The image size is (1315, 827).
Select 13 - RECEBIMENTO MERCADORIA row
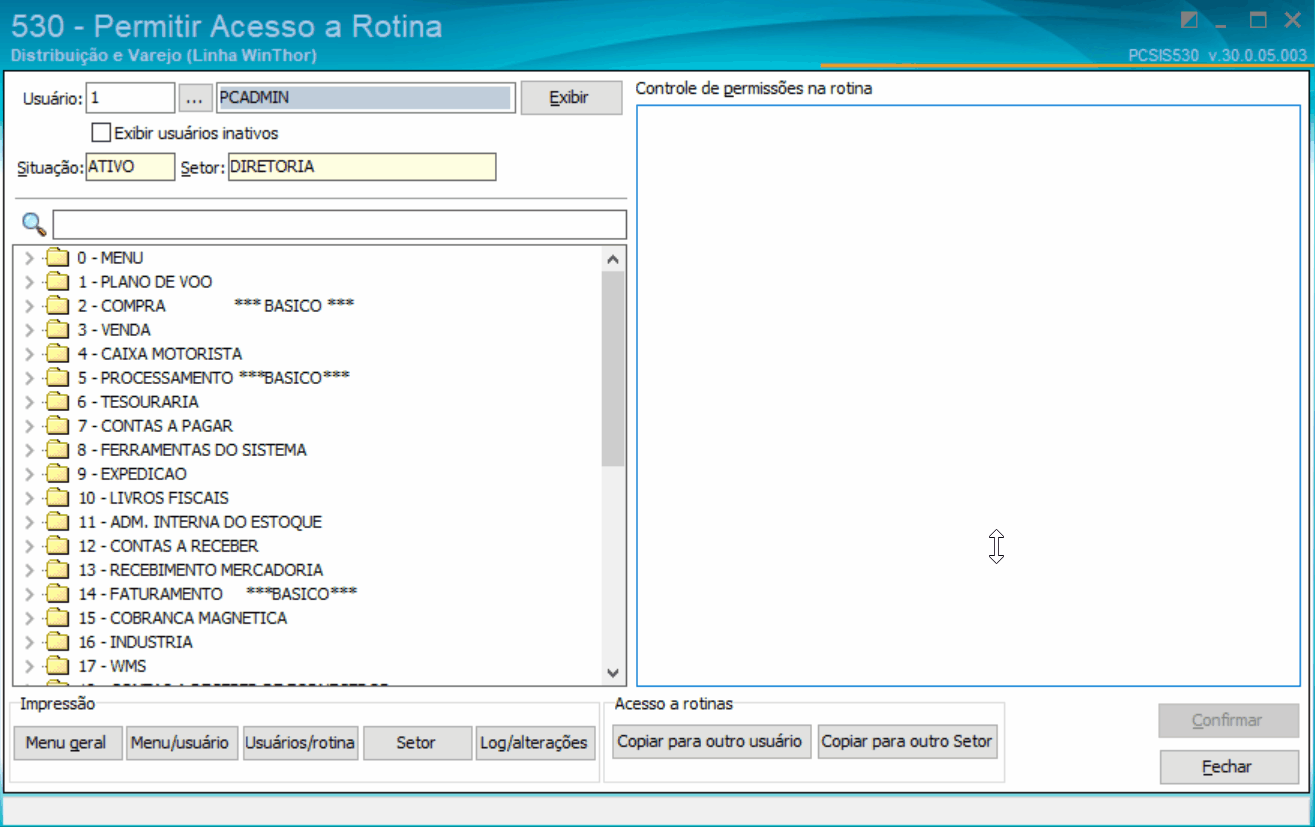[200, 570]
